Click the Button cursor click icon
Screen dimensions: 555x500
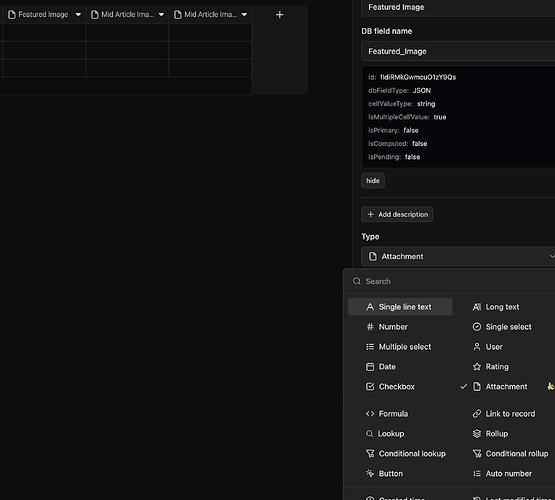click(x=370, y=473)
